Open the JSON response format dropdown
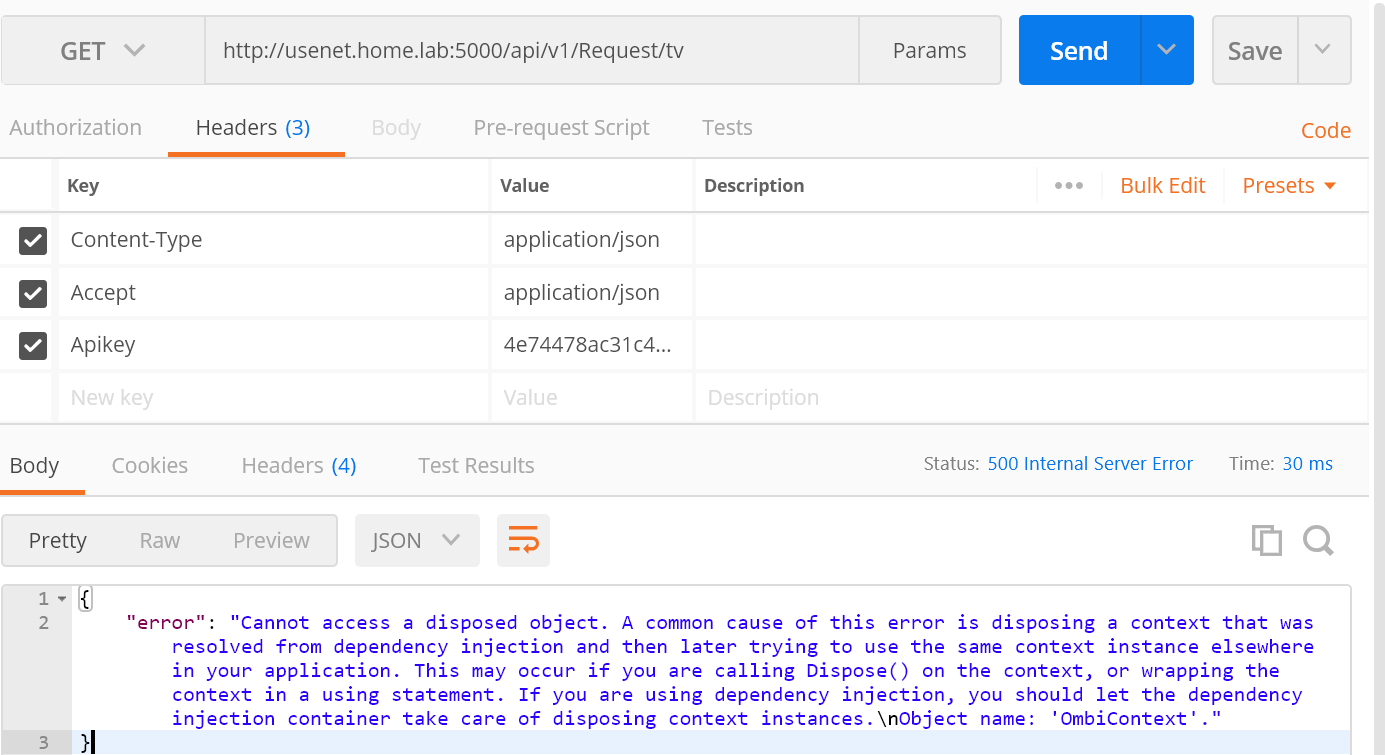 (417, 540)
